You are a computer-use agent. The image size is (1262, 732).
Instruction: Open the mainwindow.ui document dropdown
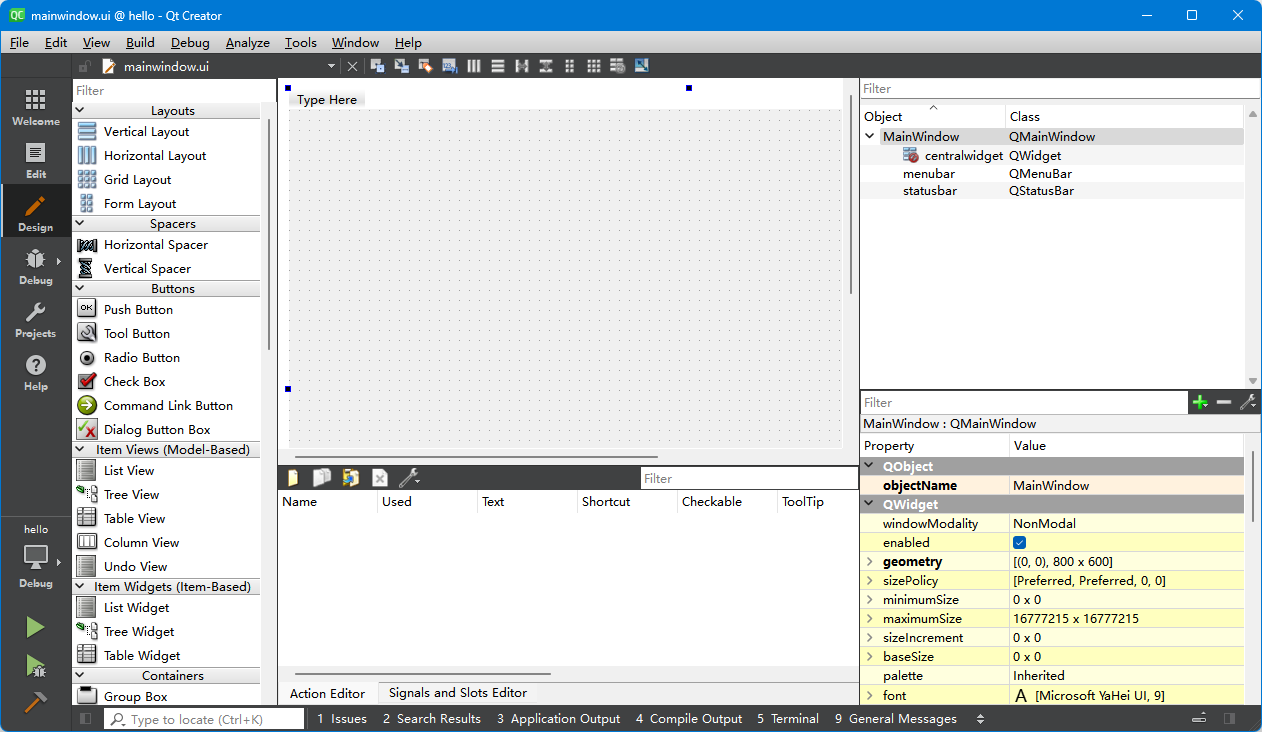(x=332, y=67)
